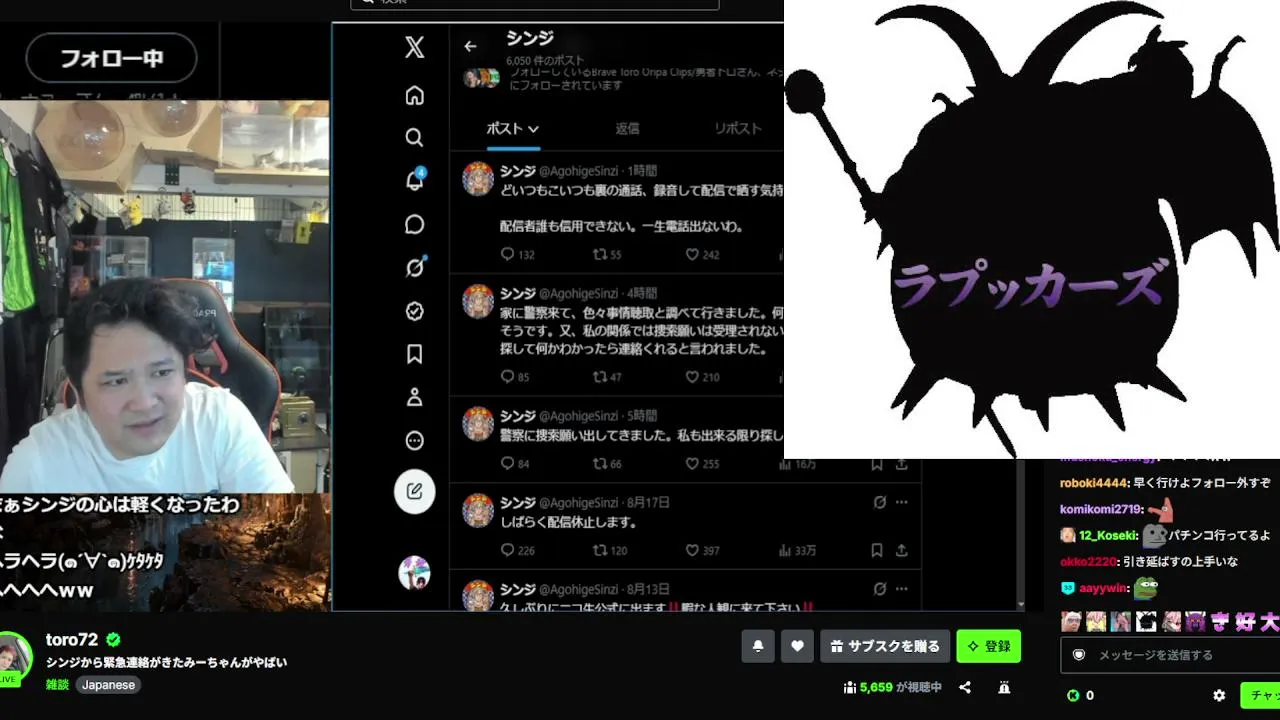Click Grok icon on 8月17日 post
Screen dimensions: 1280x720
point(879,502)
